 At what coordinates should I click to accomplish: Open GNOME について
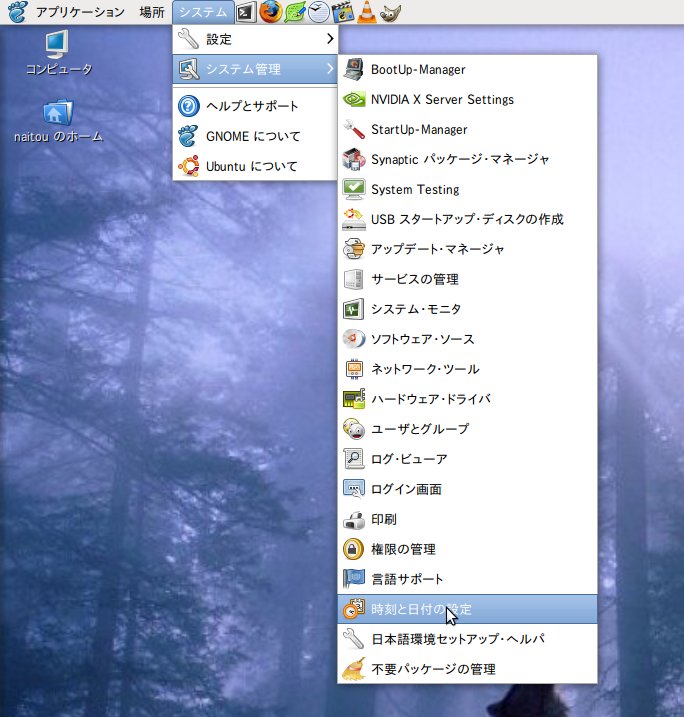pos(255,136)
